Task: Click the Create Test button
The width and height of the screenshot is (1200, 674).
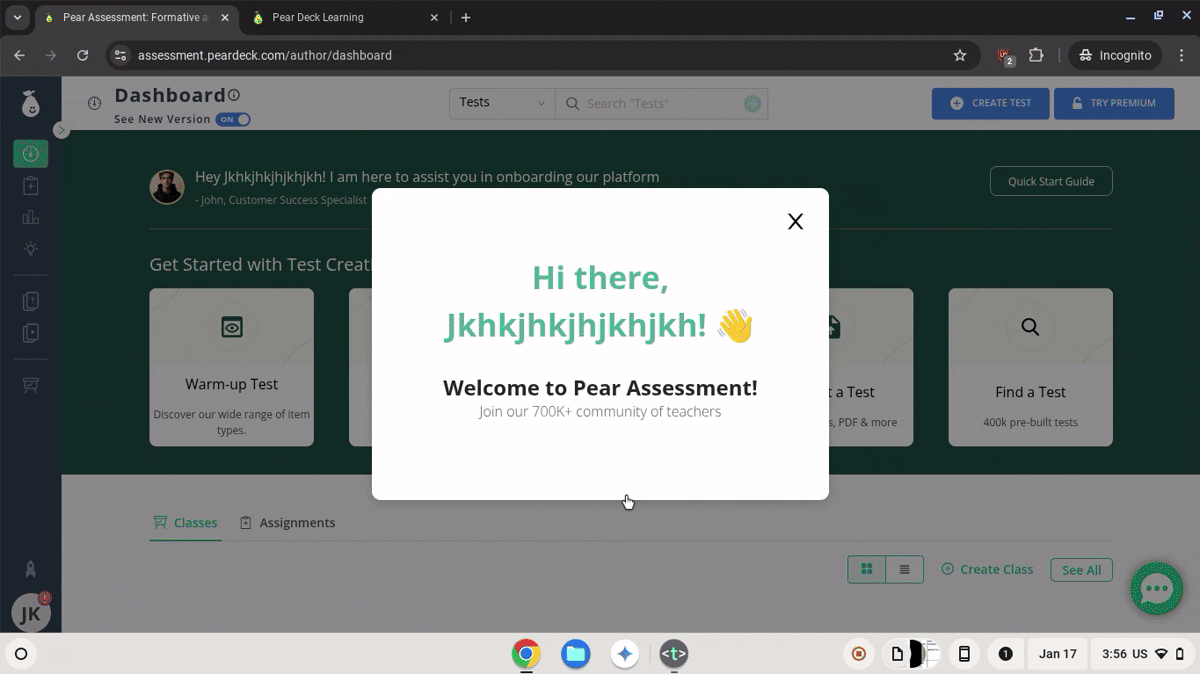Action: 990,103
